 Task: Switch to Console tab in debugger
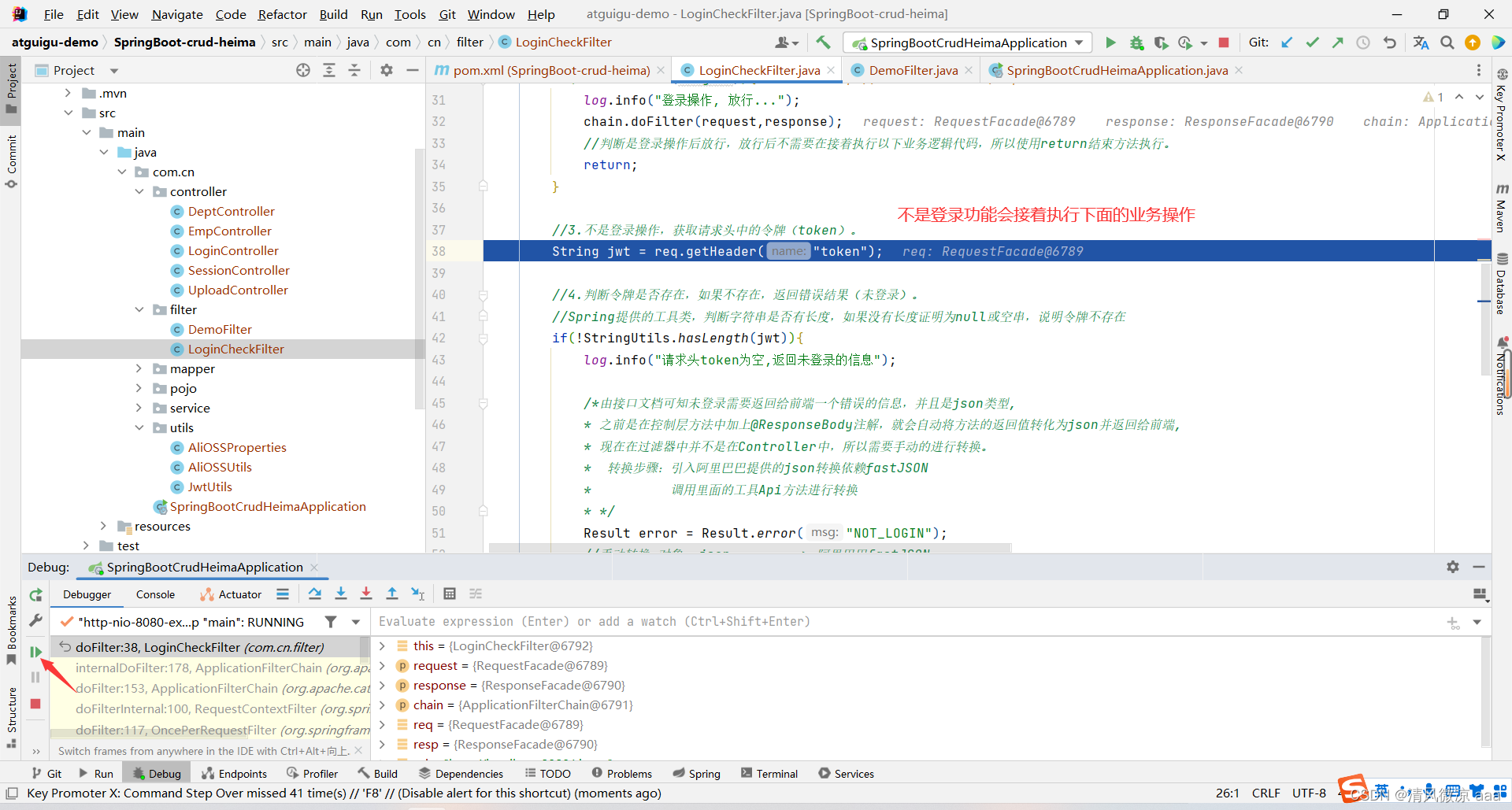(x=155, y=594)
